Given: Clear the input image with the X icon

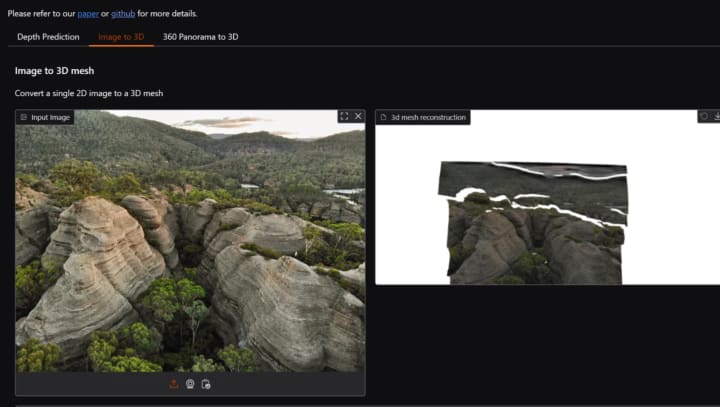Looking at the screenshot, I should click(x=358, y=116).
